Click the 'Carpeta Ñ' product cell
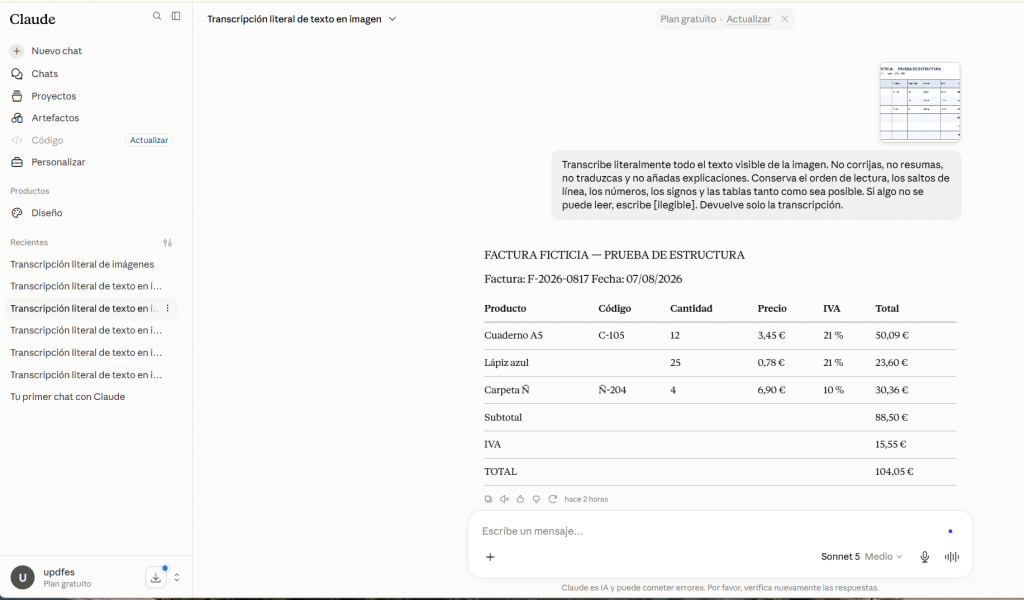The height and width of the screenshot is (600, 1024). click(507, 390)
